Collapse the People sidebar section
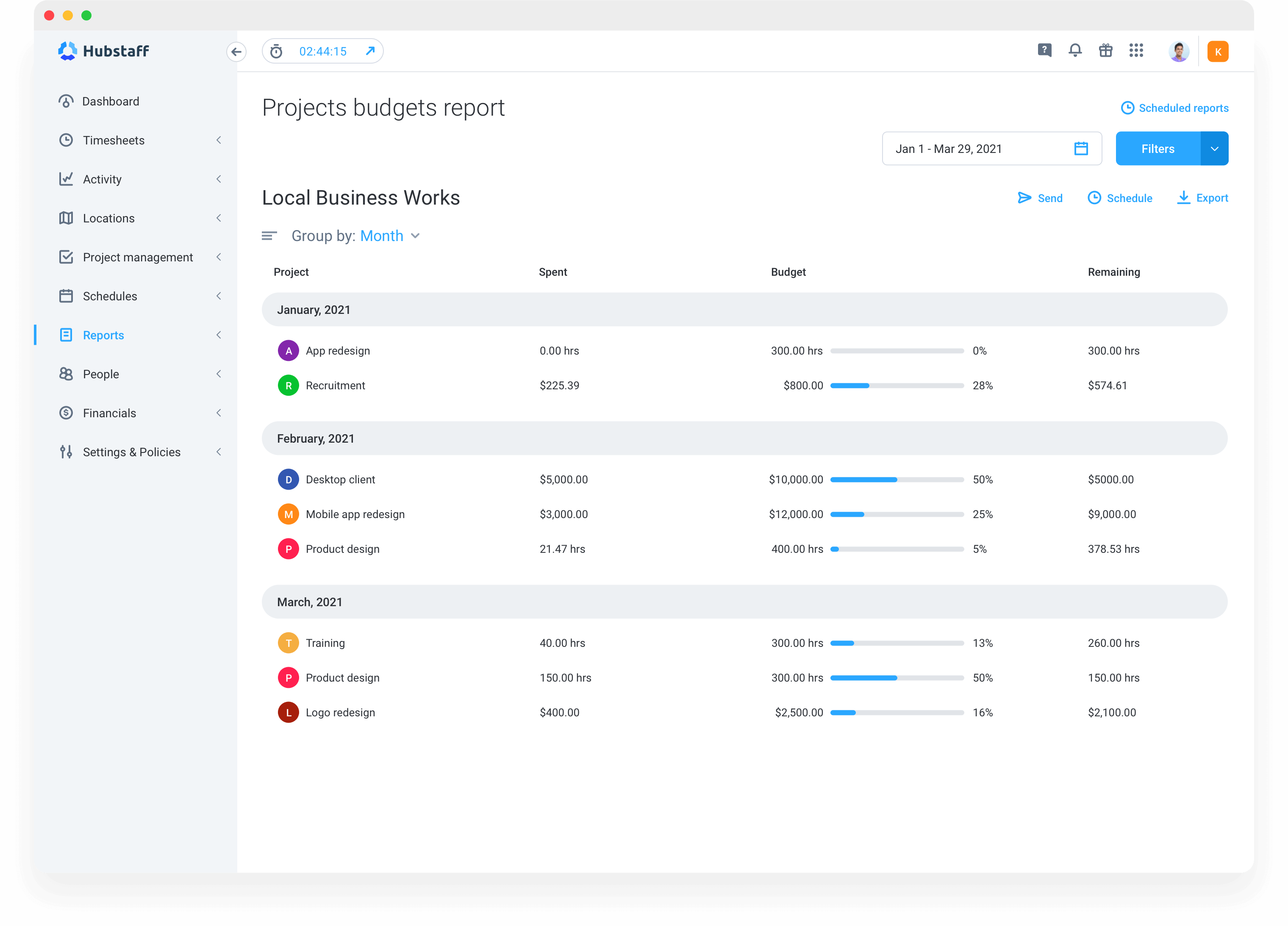1288x926 pixels. pyautogui.click(x=219, y=374)
